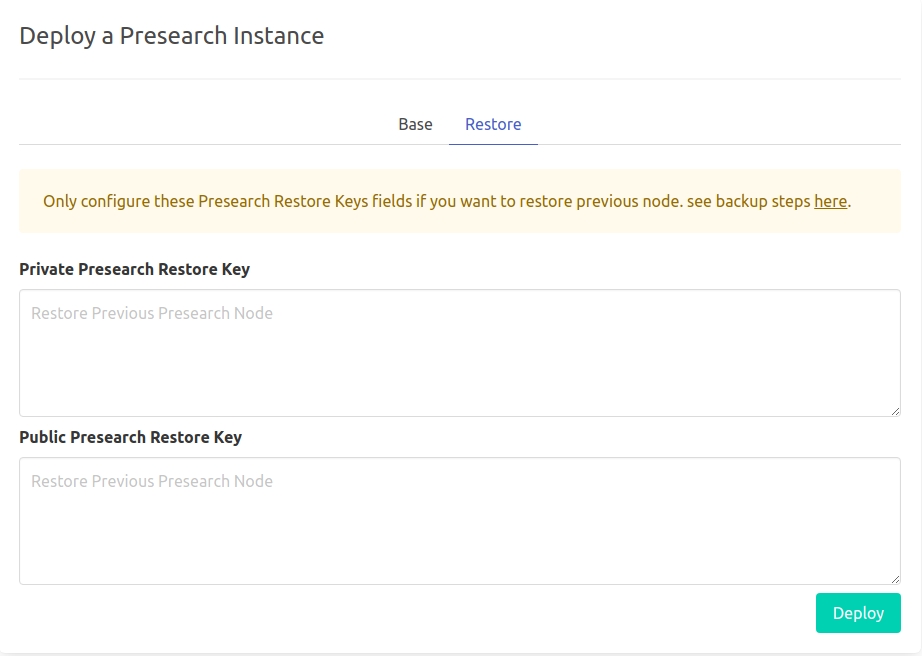Switch to the Base tab

tap(415, 124)
